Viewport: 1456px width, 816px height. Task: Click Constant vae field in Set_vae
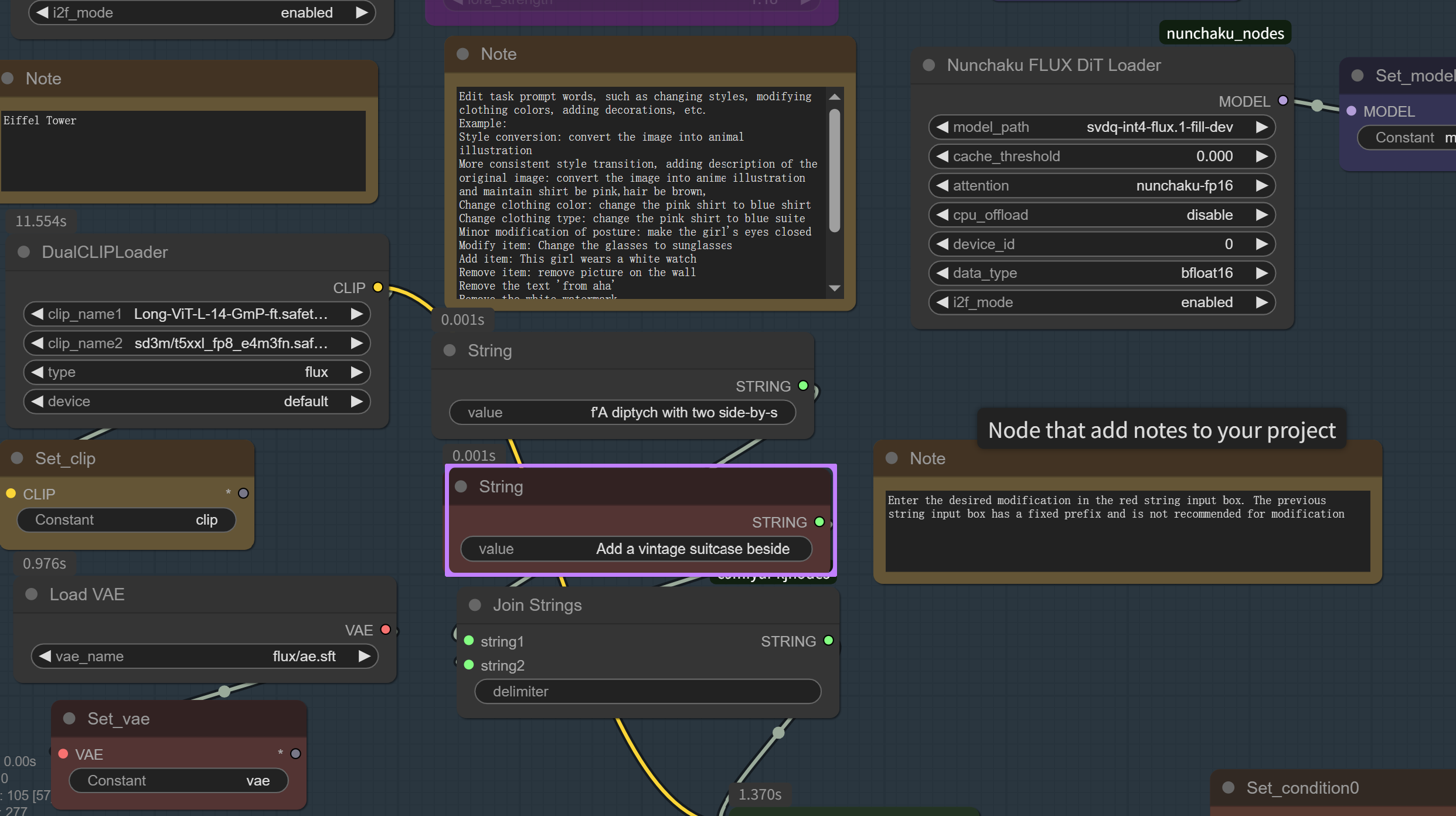click(179, 781)
